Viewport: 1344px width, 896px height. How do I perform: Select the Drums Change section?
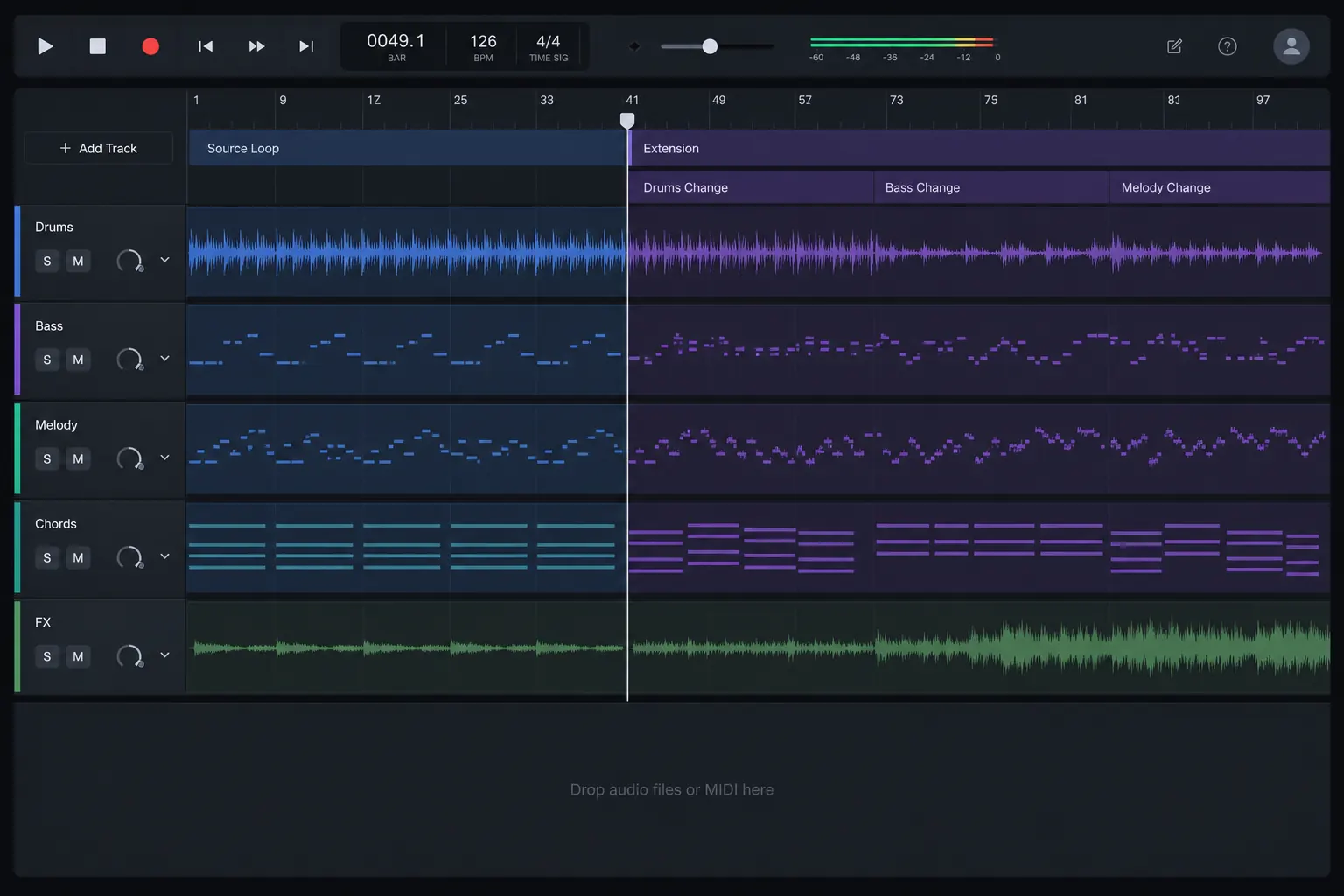point(751,187)
